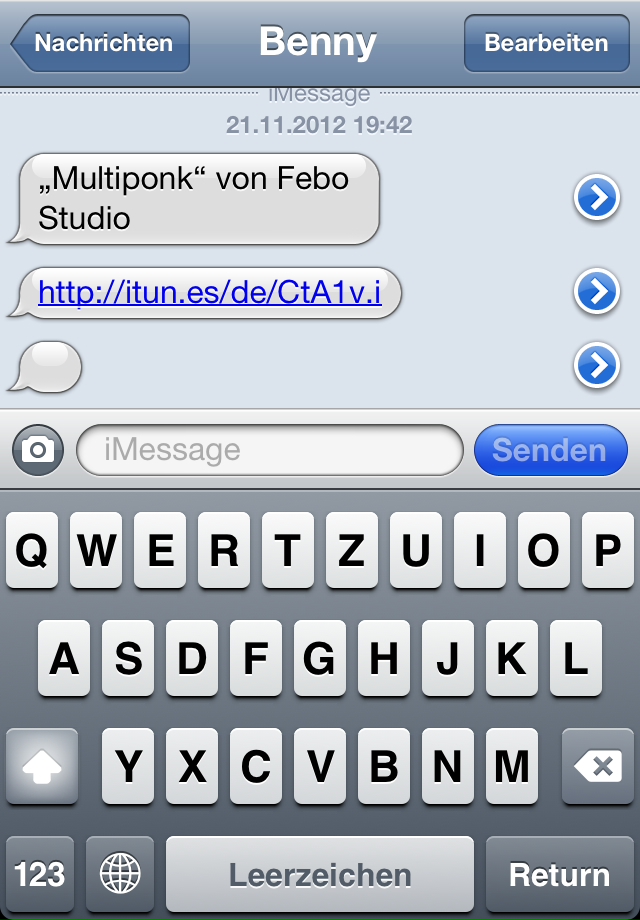
Task: Tap the Z key in top row
Action: tap(351, 550)
